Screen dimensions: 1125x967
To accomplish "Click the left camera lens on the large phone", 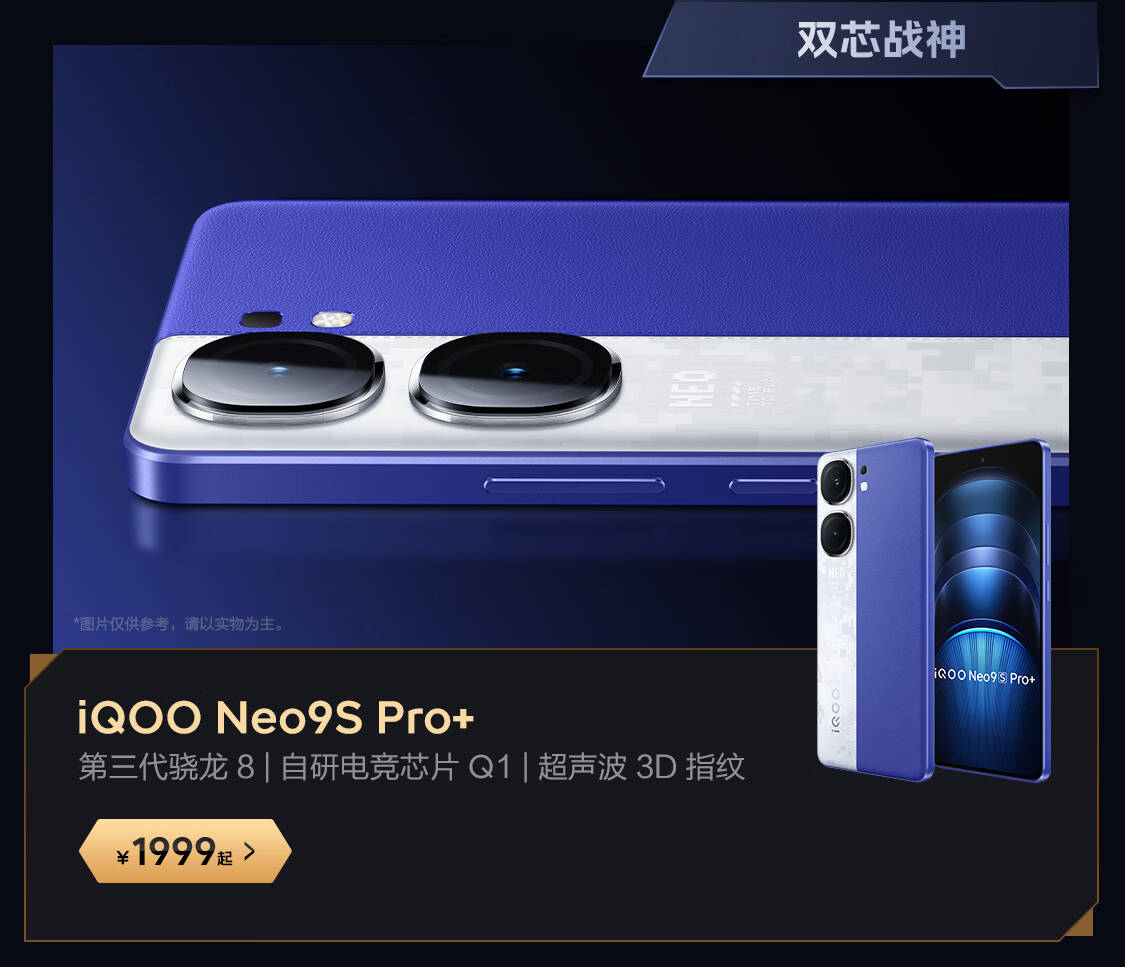I will (x=278, y=377).
